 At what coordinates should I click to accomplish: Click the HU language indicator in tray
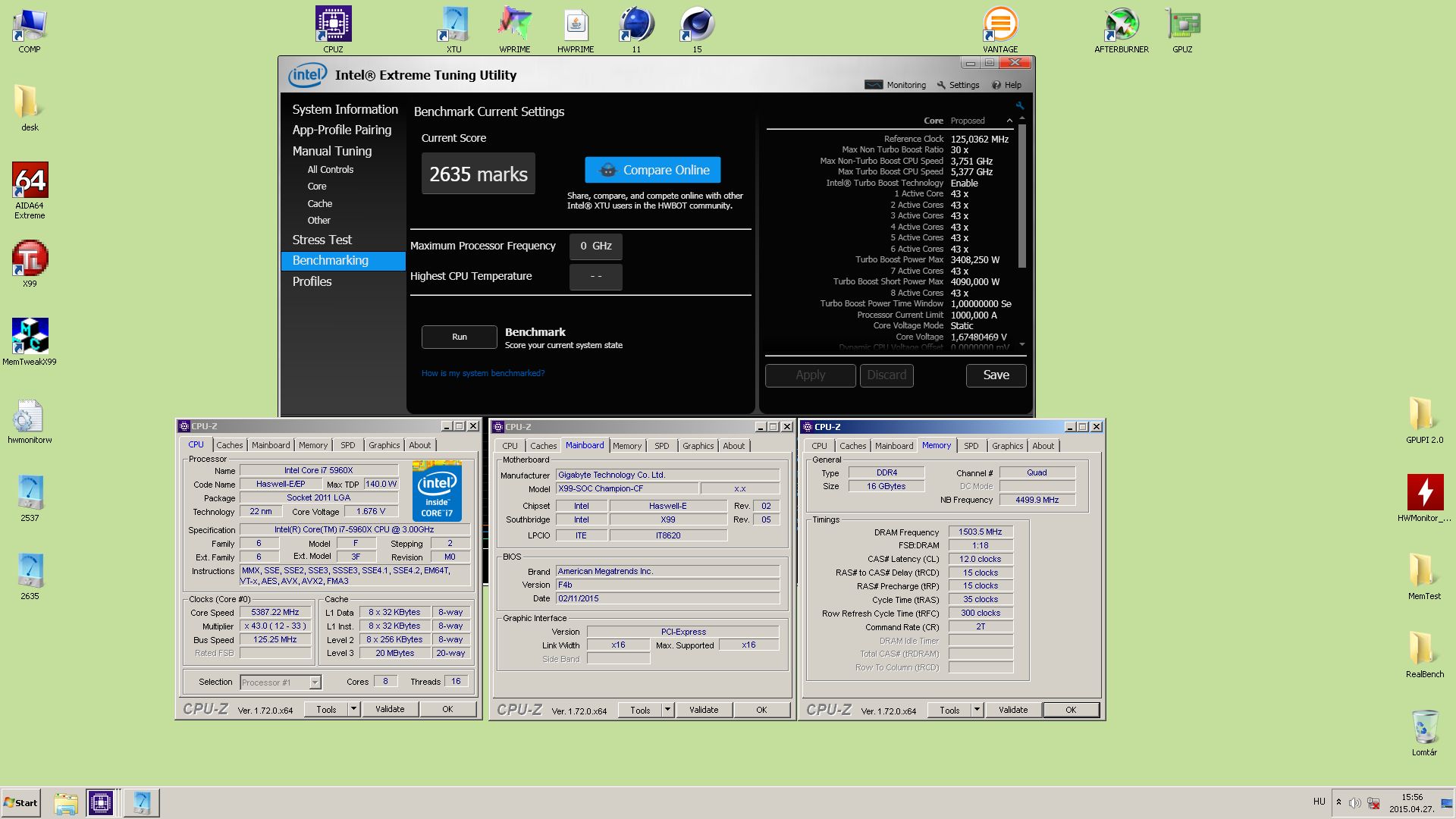1319,802
